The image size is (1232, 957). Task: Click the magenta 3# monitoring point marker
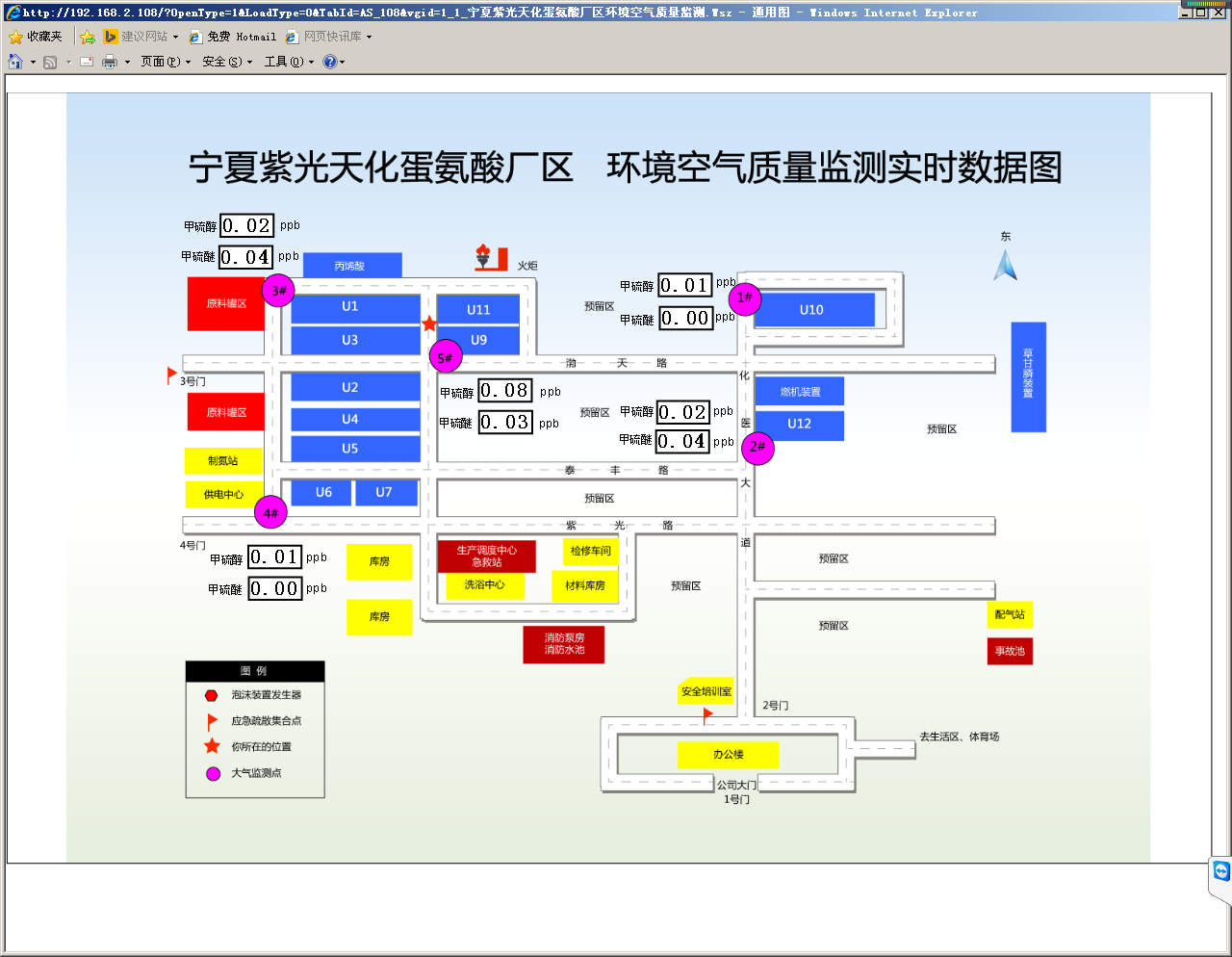tap(278, 291)
